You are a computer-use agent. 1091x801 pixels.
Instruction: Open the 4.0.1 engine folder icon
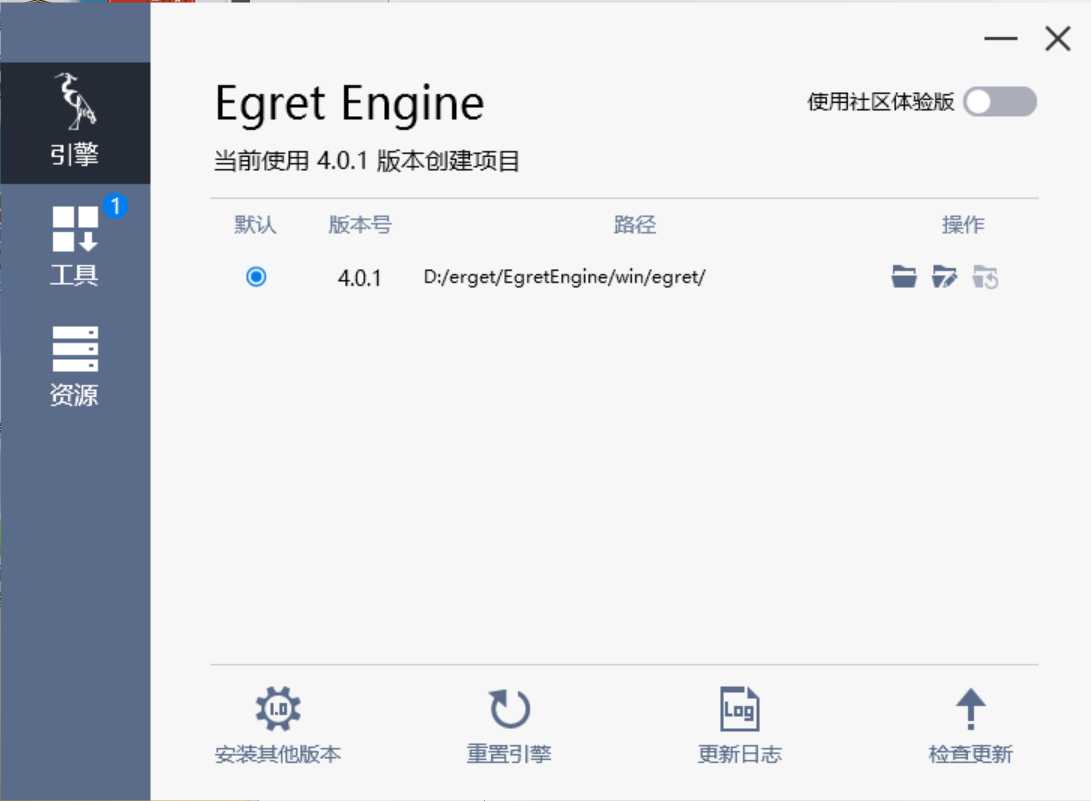(904, 276)
